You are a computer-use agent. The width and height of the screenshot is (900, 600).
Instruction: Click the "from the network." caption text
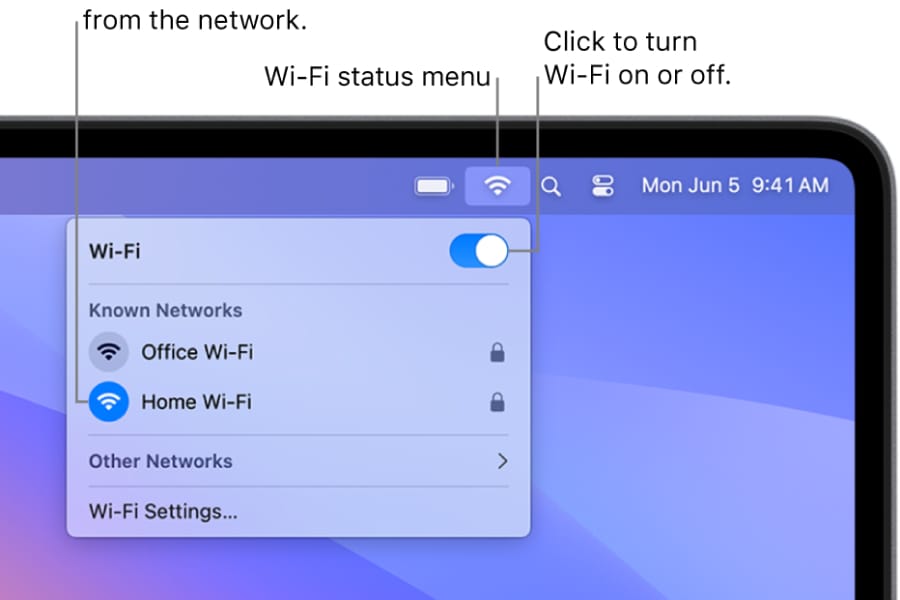point(195,20)
